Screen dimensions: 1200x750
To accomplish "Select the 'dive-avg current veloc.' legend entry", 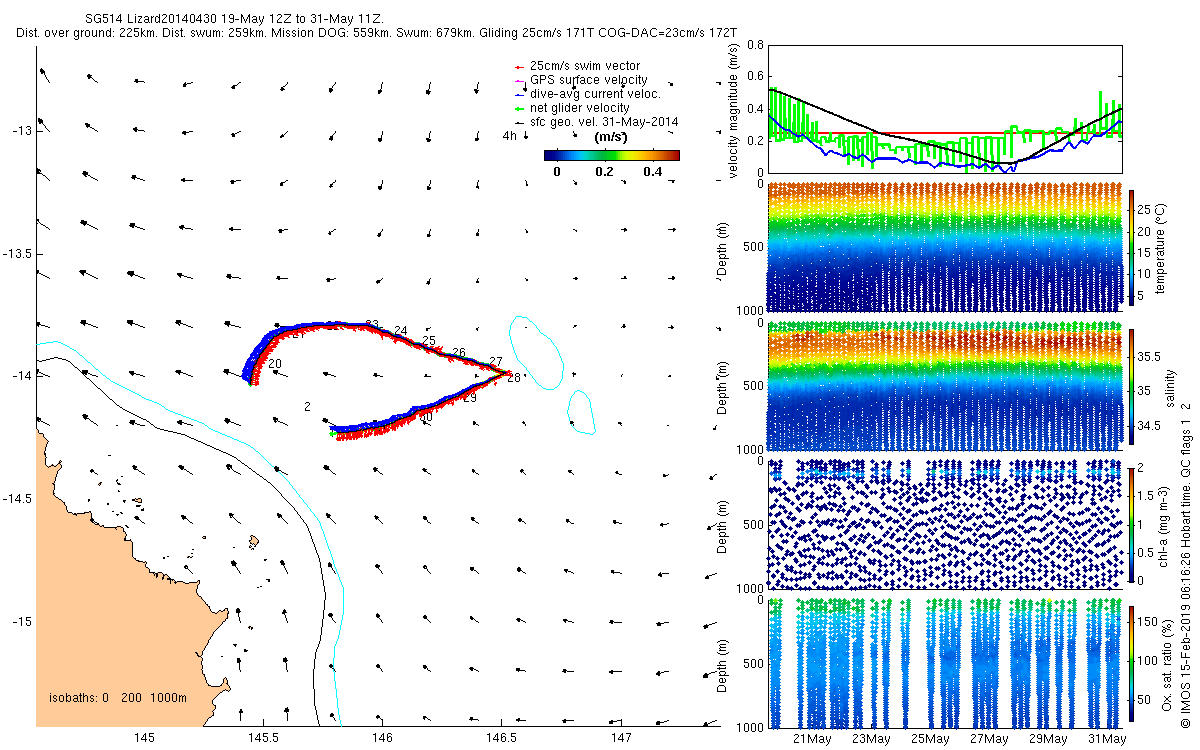I will (x=595, y=94).
